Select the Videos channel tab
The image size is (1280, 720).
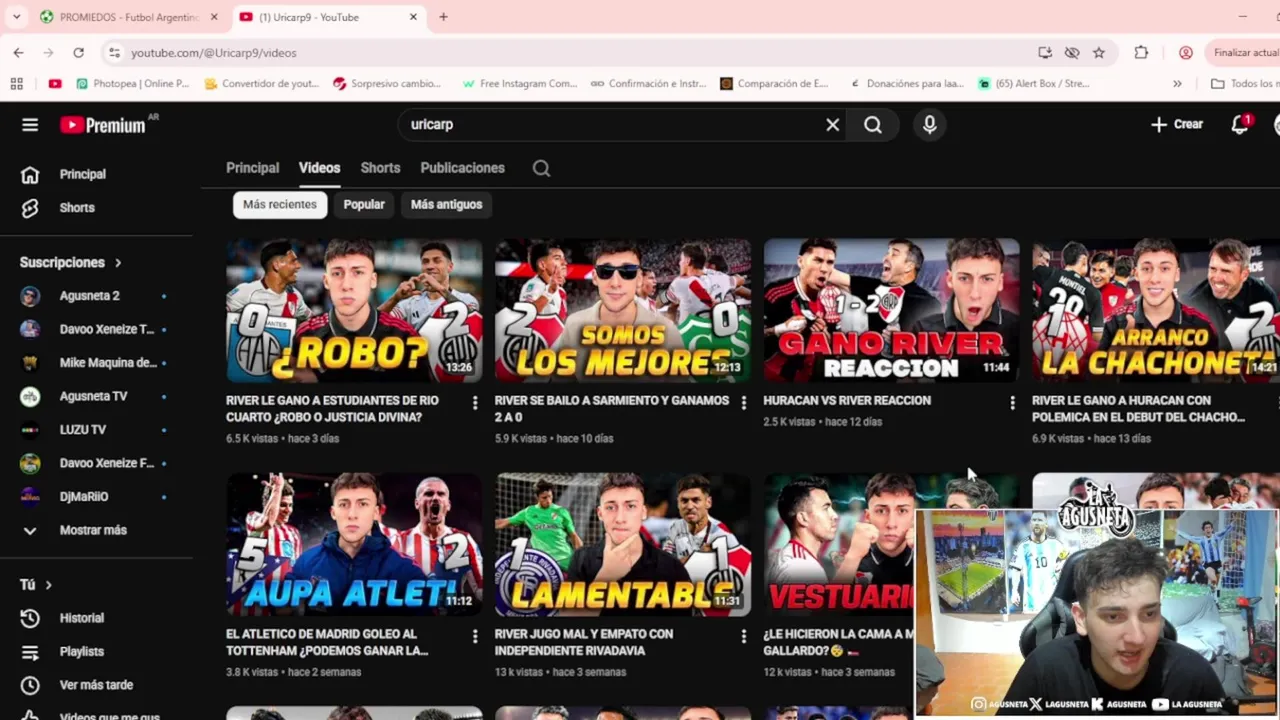tap(320, 168)
